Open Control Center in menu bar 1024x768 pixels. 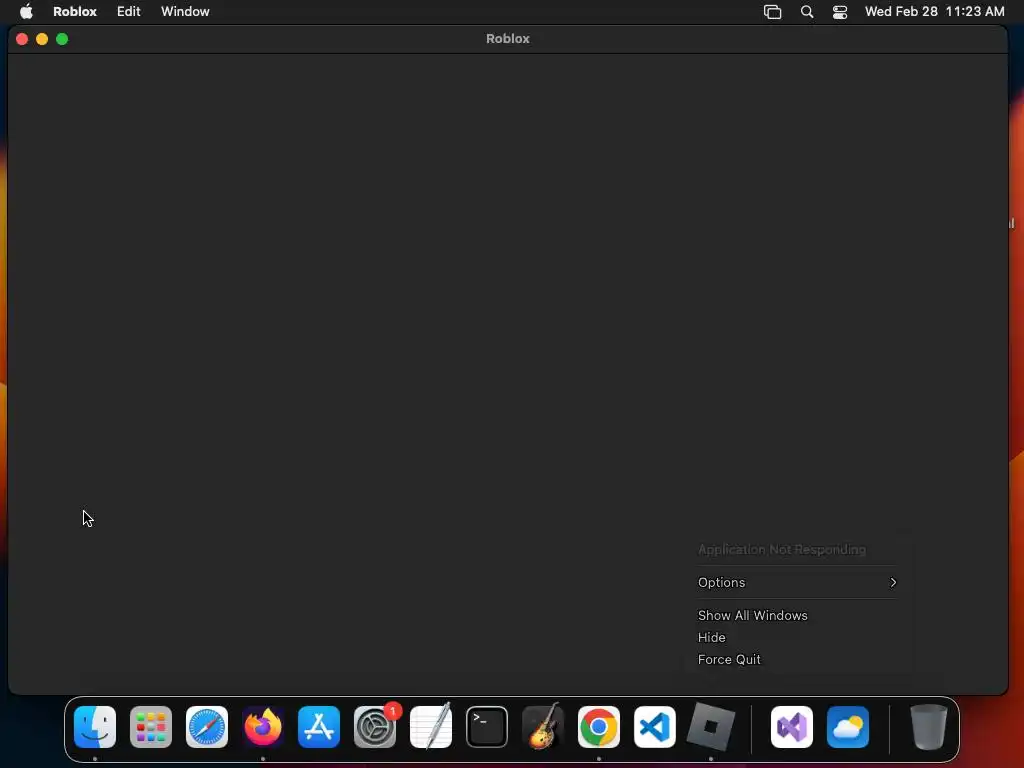click(x=840, y=12)
